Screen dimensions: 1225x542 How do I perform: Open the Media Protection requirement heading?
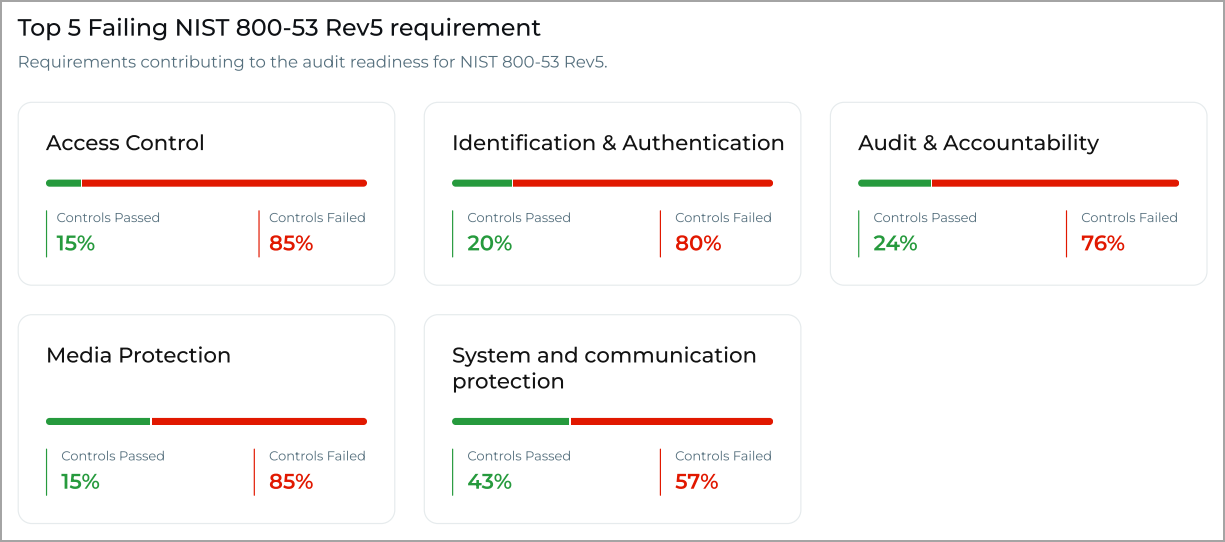(x=138, y=355)
